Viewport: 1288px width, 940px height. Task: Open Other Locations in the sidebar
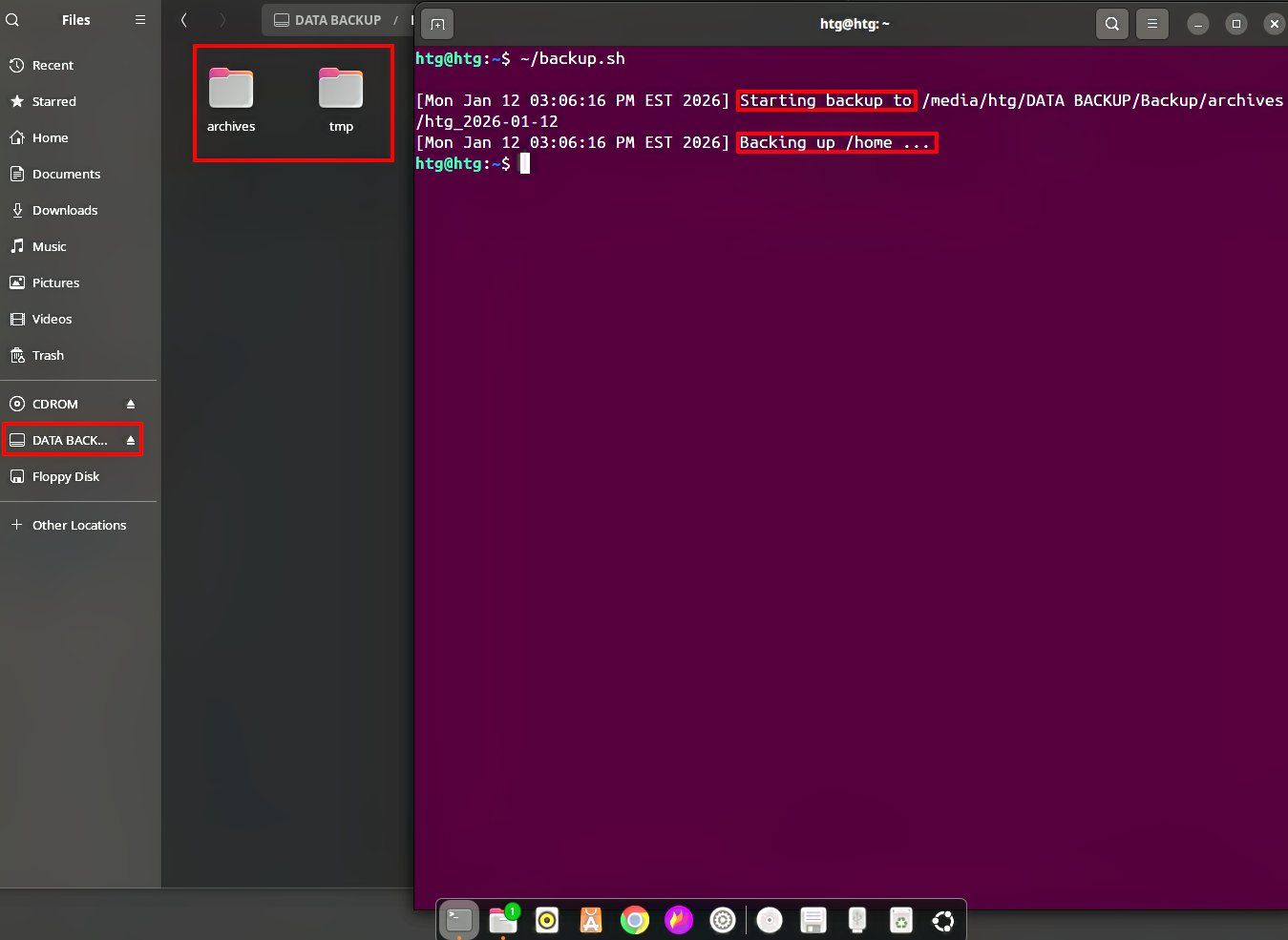(78, 524)
